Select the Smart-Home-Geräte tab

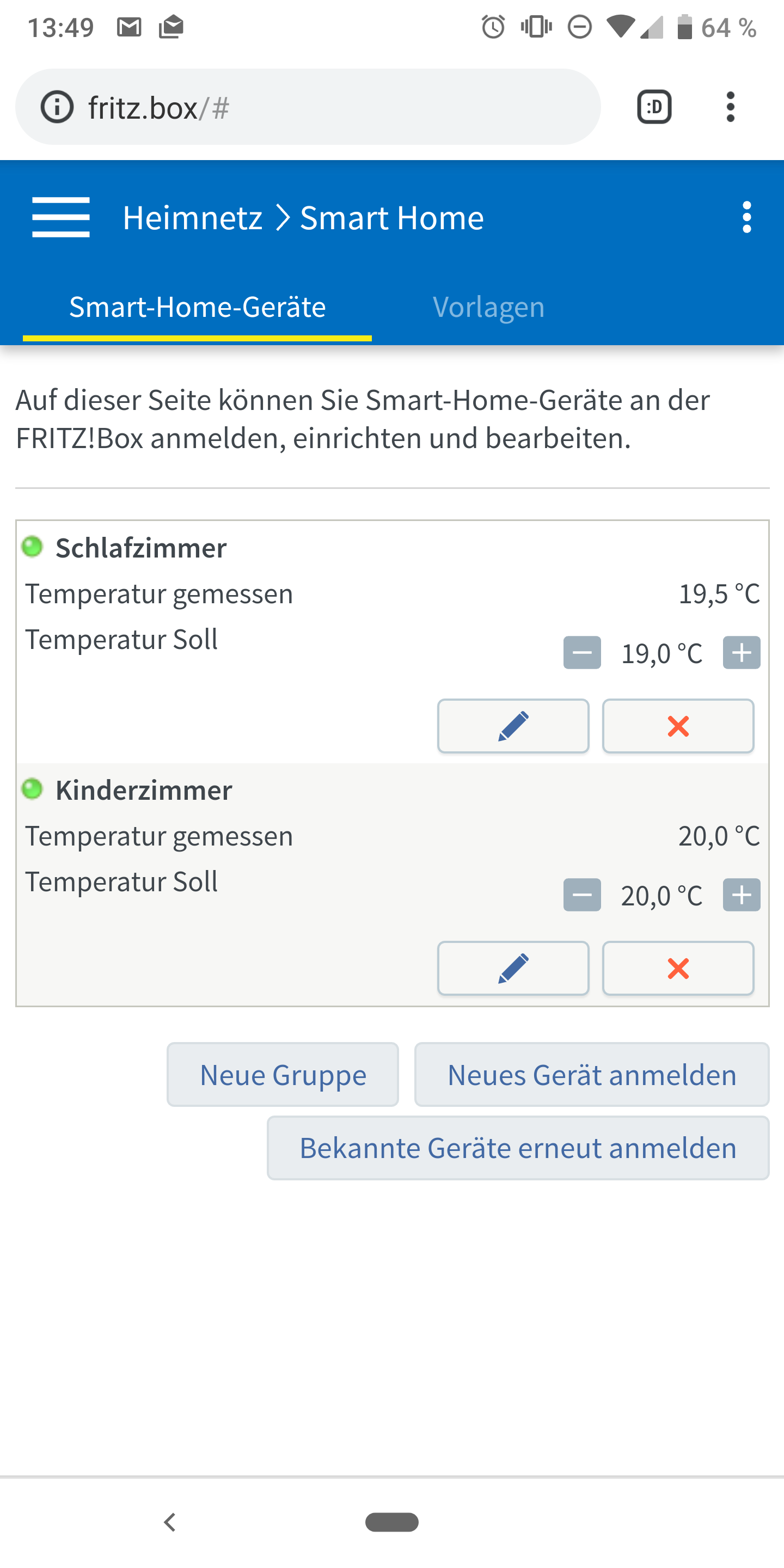point(197,307)
